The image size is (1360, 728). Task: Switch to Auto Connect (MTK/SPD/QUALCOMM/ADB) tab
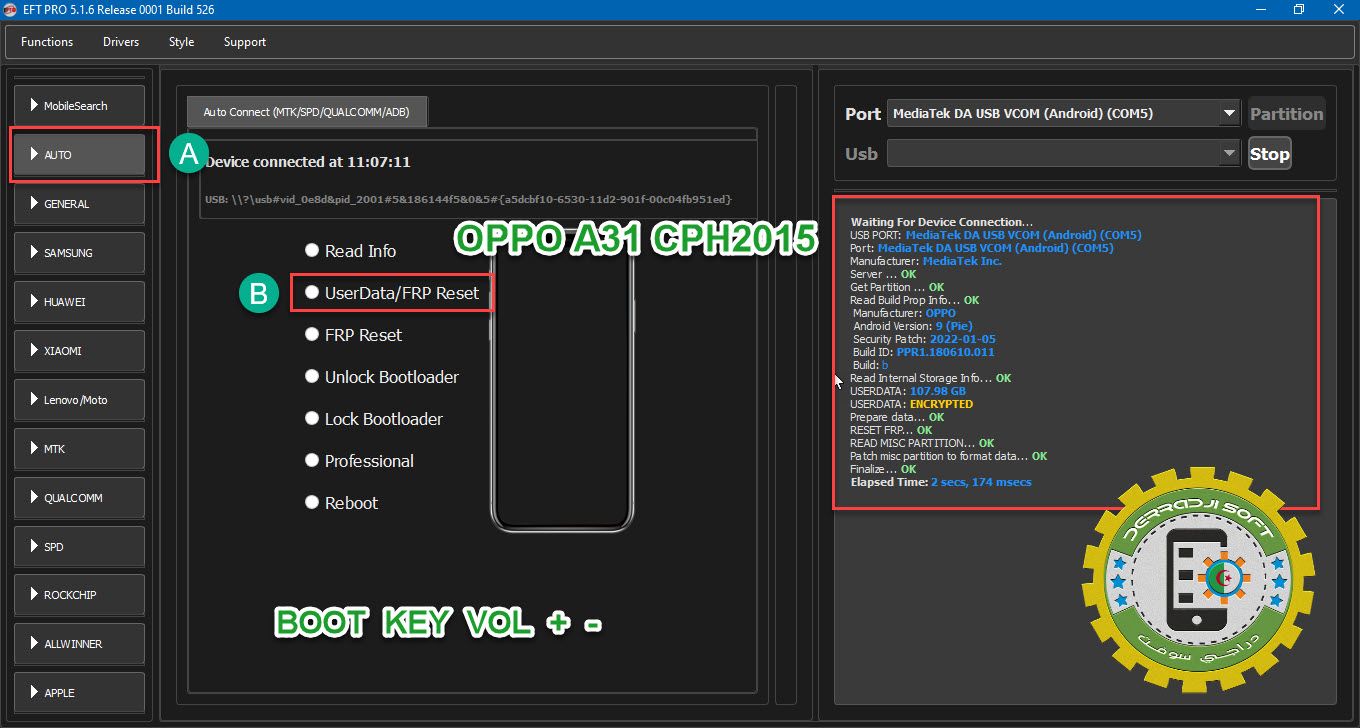pyautogui.click(x=307, y=112)
